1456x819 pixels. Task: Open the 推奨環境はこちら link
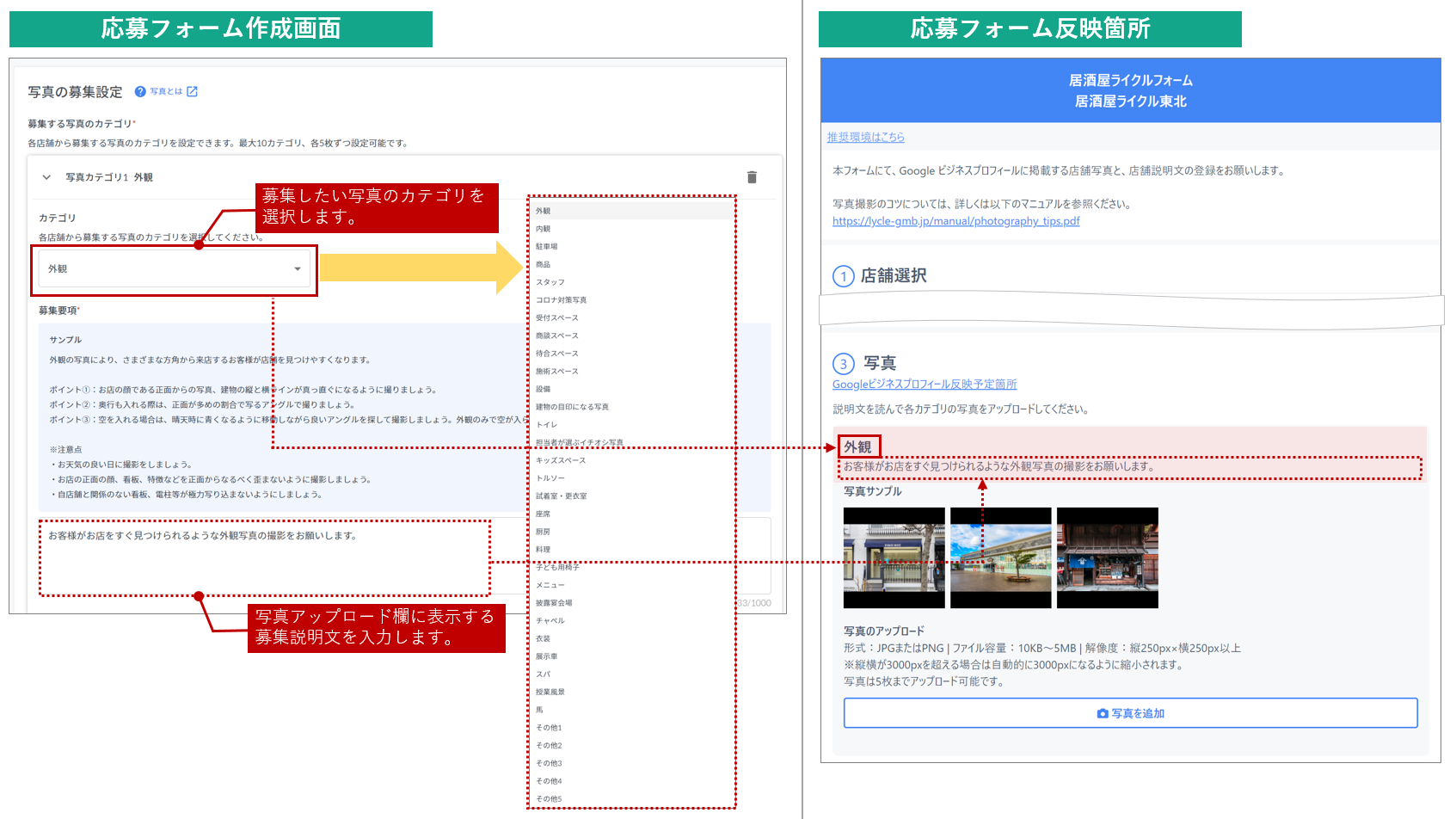[x=865, y=138]
